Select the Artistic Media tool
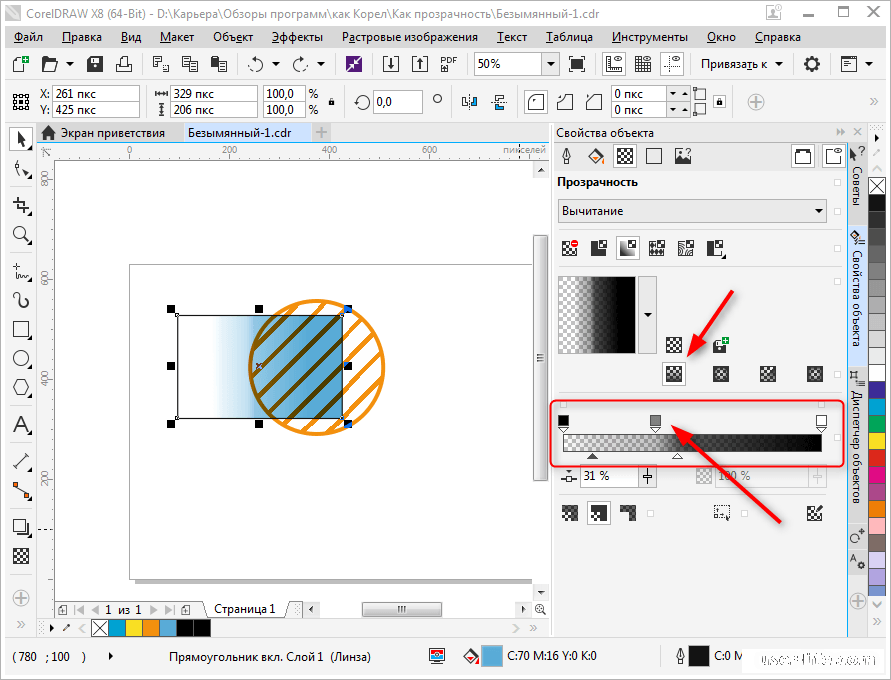This screenshot has height=680, width=891. pyautogui.click(x=22, y=300)
